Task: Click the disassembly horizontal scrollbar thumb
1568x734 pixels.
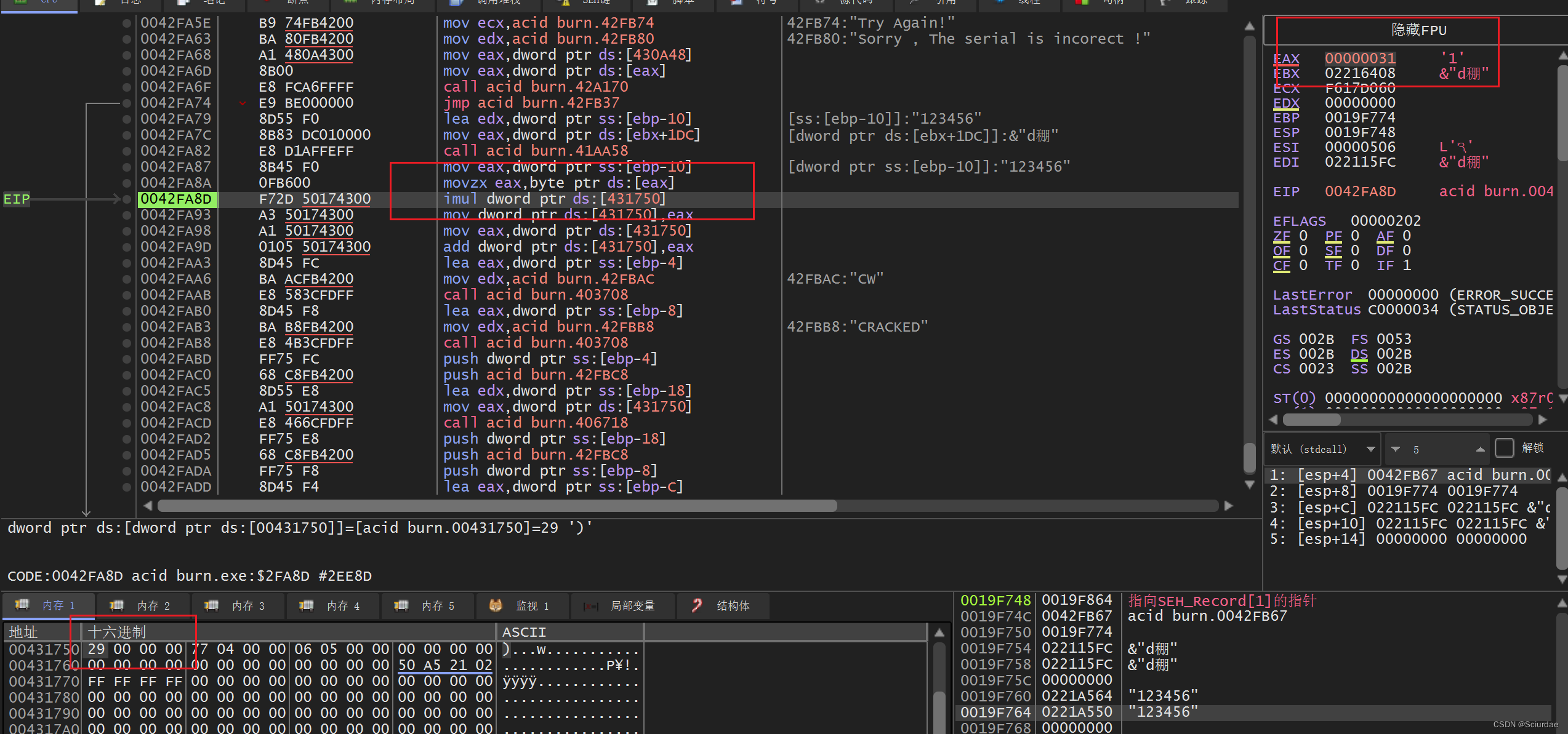Action: (x=497, y=506)
